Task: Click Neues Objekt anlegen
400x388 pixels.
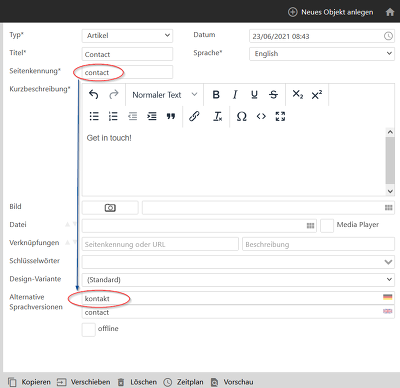Action: [x=331, y=12]
